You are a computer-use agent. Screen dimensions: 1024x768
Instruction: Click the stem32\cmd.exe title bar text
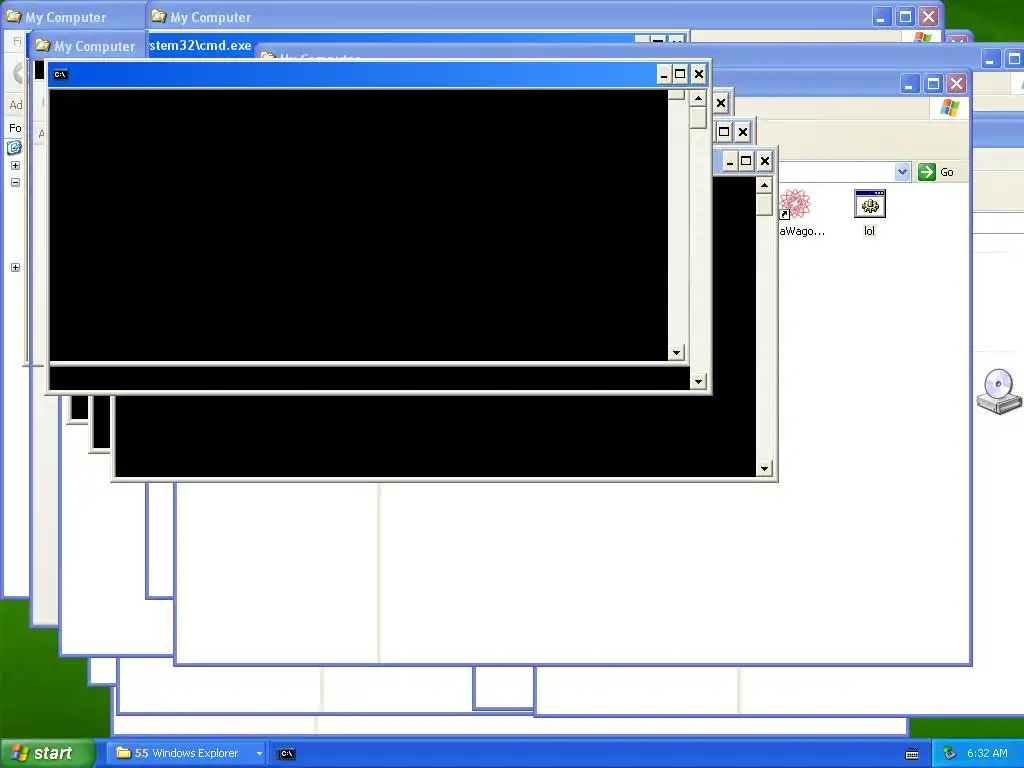click(200, 46)
